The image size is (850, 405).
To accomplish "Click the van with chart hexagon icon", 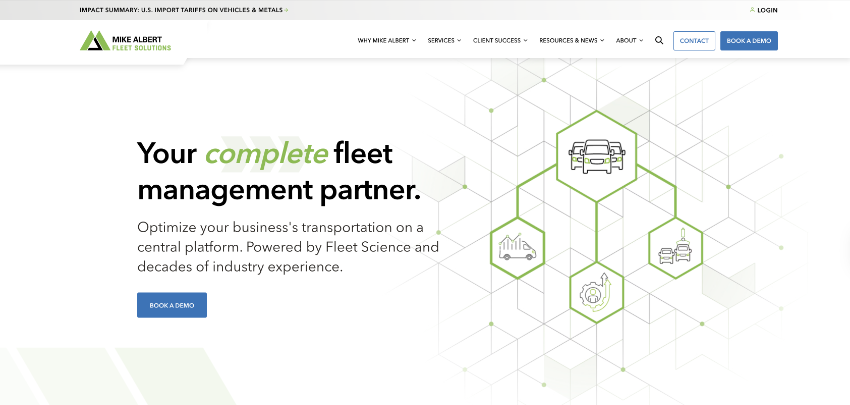I will pyautogui.click(x=517, y=246).
